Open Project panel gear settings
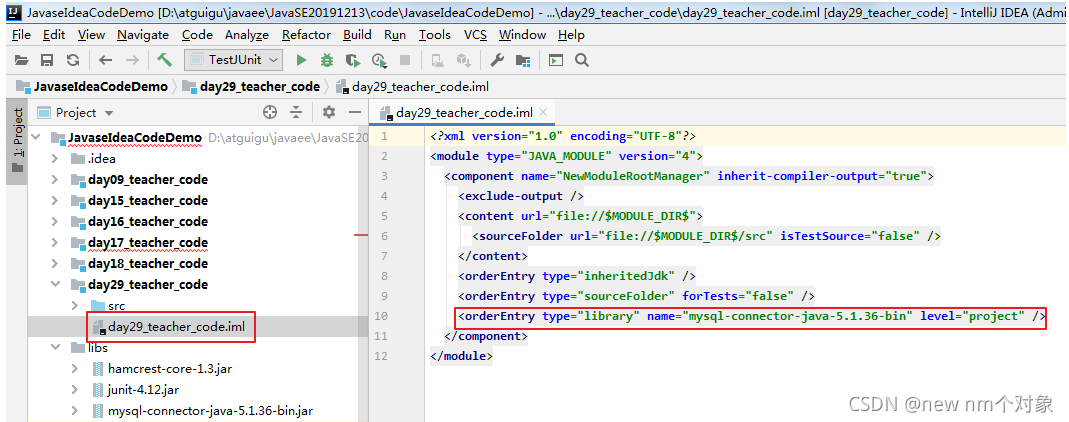Viewport: 1069px width, 422px height. click(329, 112)
